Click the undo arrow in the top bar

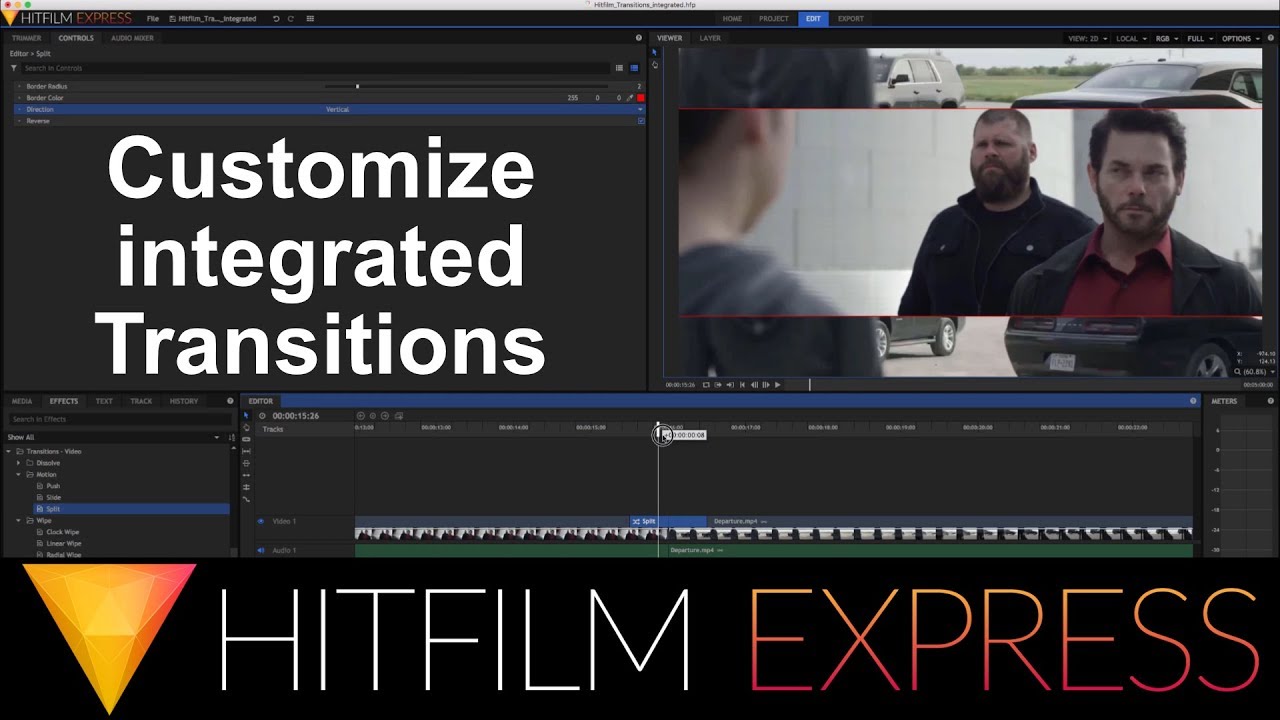click(276, 19)
